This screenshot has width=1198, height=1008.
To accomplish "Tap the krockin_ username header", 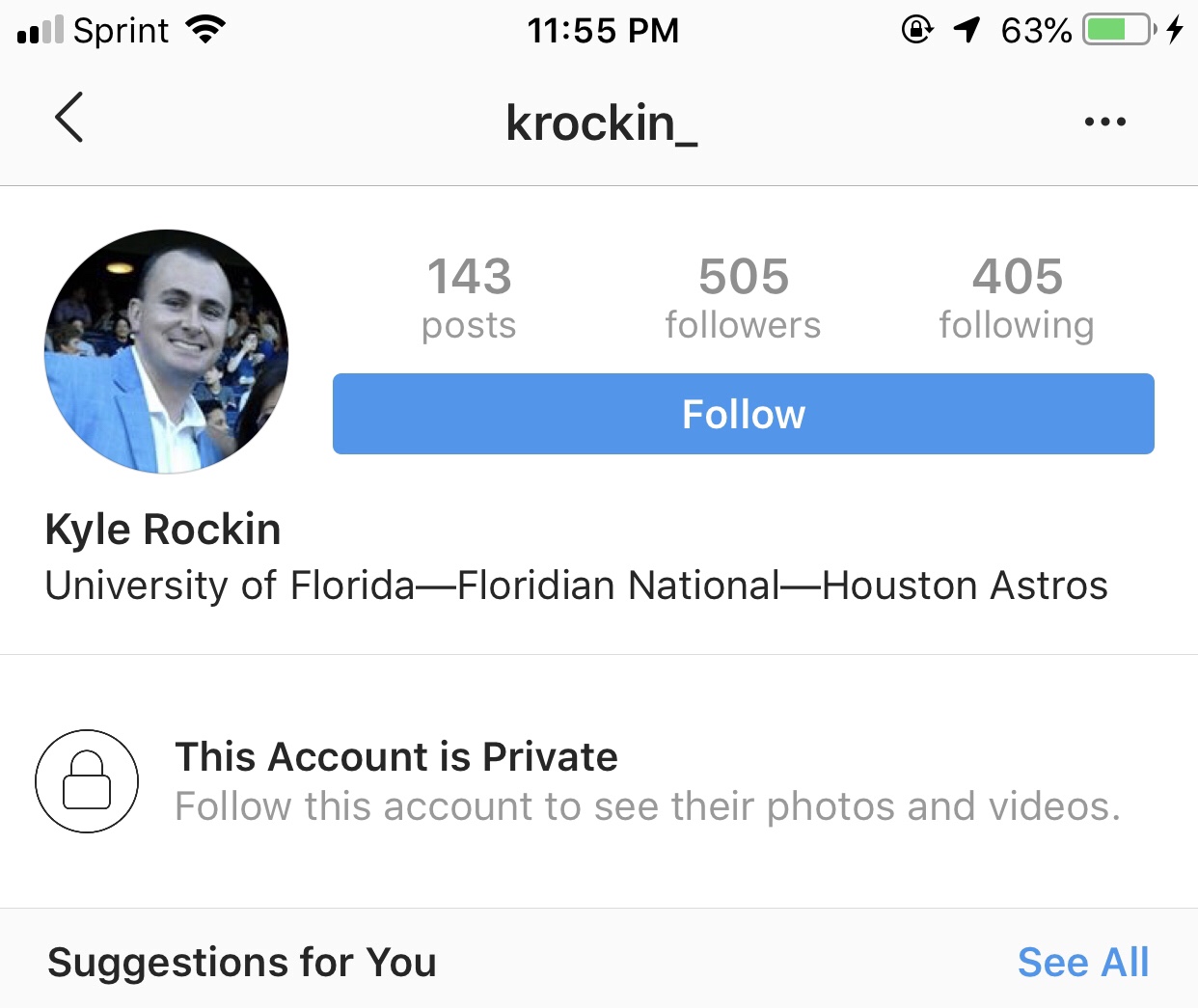I will (601, 123).
